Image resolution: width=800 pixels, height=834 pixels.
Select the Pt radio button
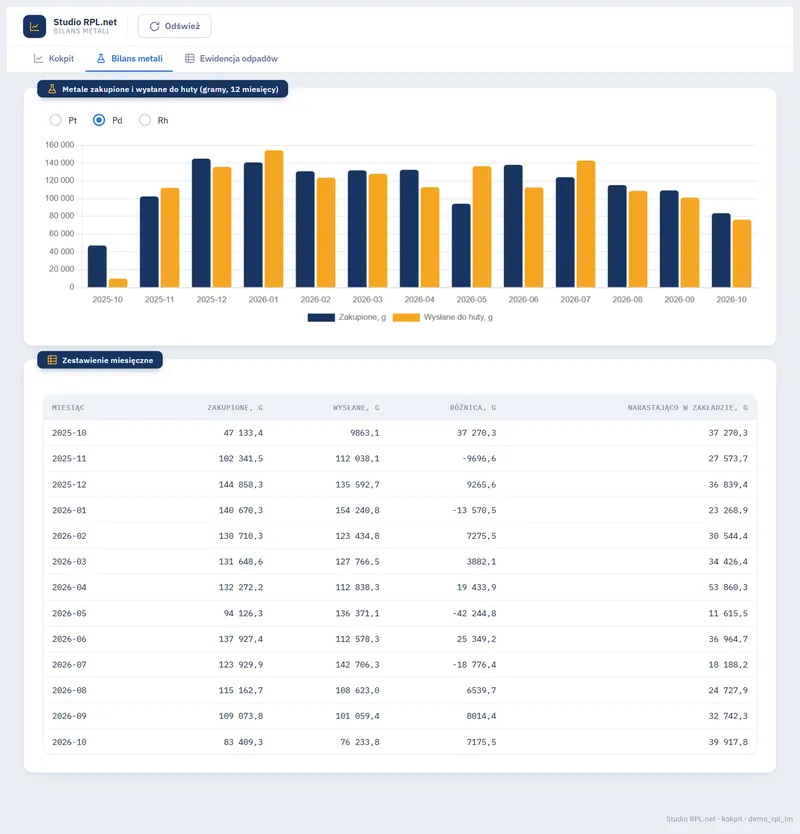(x=55, y=120)
